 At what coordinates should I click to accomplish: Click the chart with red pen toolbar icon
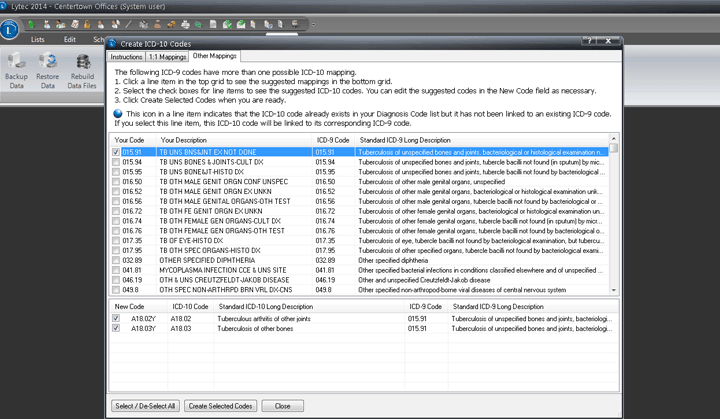pyautogui.click(x=74, y=24)
